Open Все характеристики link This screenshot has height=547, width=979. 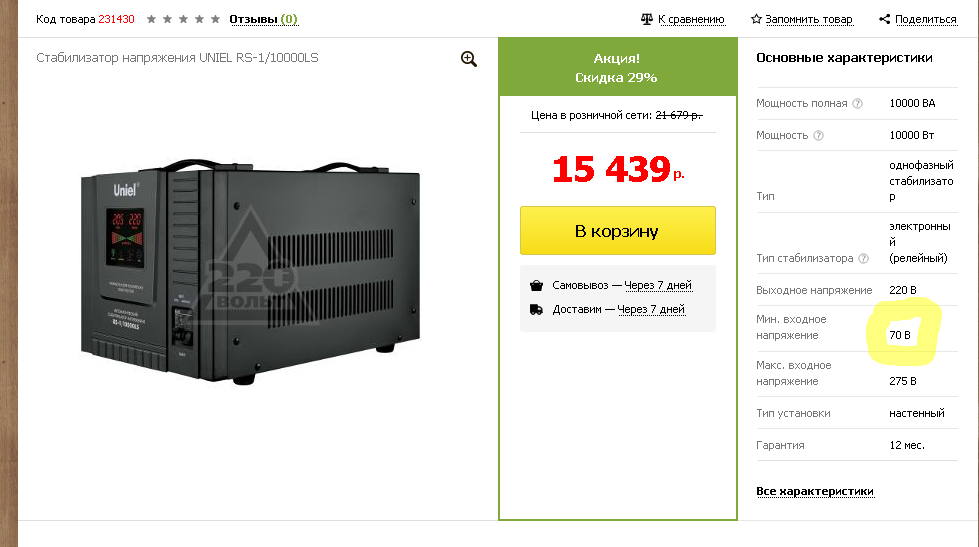pos(815,491)
